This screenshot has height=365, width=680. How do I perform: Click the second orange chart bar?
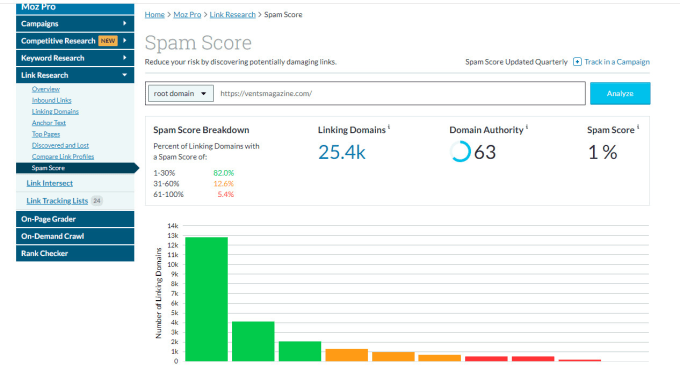393,356
